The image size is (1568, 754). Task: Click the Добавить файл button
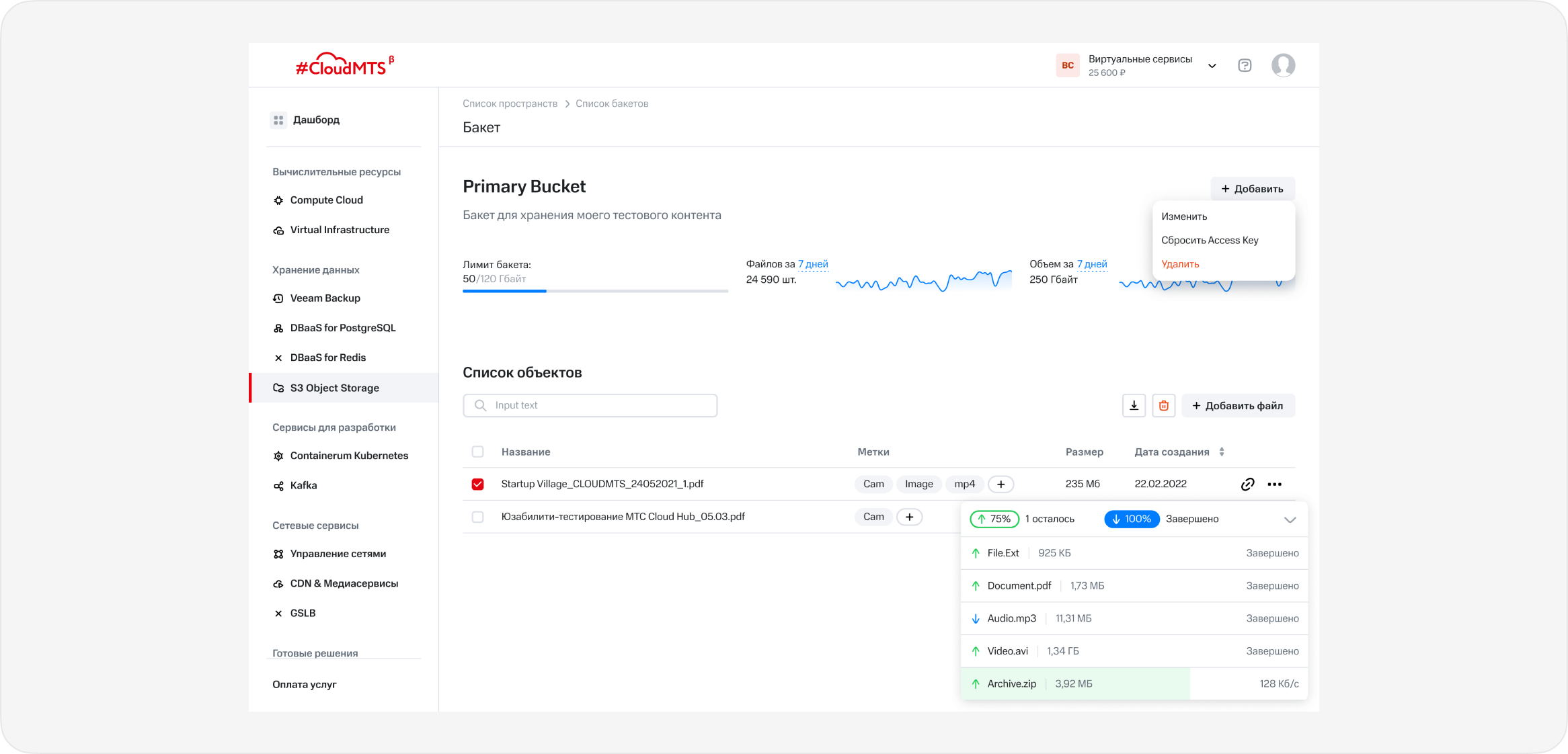pos(1238,405)
